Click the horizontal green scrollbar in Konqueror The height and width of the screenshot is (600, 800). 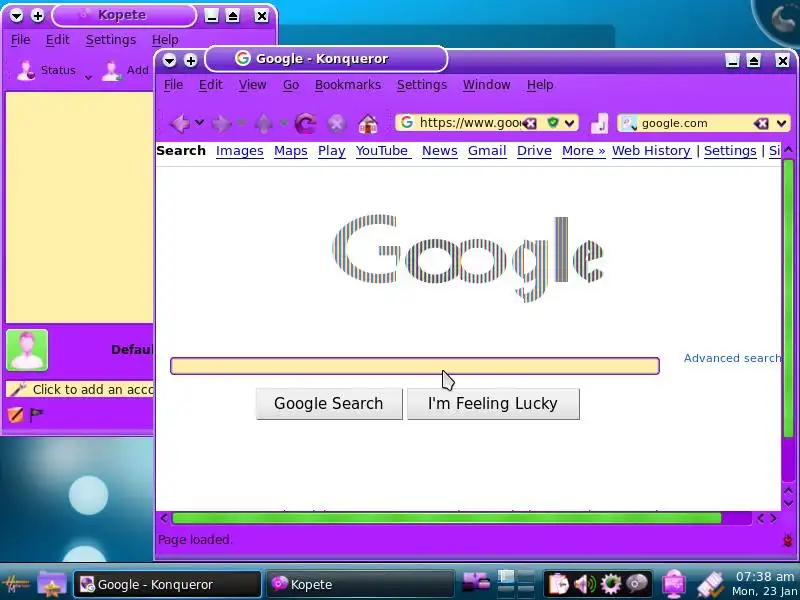click(x=446, y=519)
